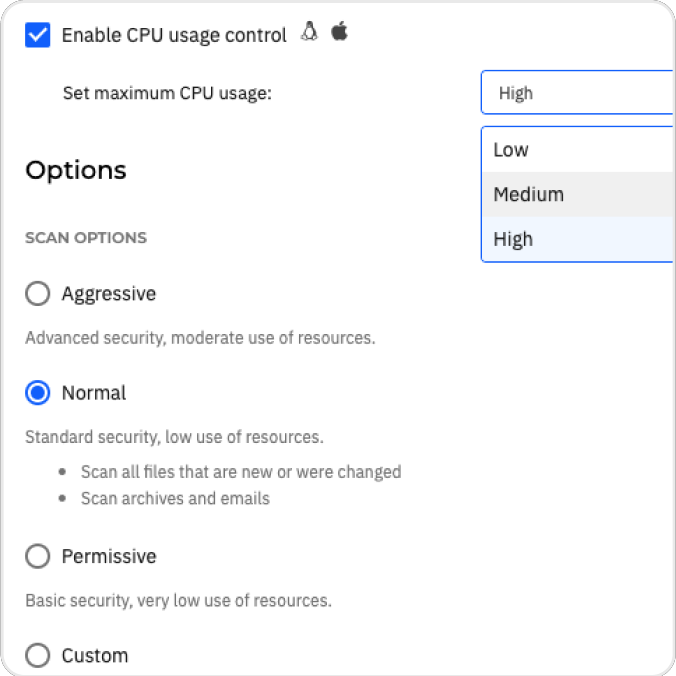The width and height of the screenshot is (676, 676).
Task: Select the Permissive scan radio button
Action: pos(38,556)
